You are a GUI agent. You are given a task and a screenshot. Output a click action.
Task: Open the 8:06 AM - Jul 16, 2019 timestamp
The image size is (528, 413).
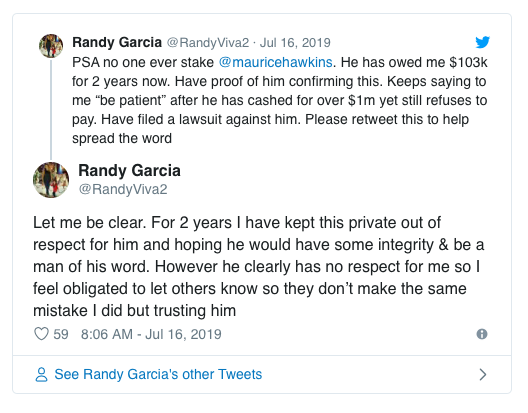click(x=151, y=334)
